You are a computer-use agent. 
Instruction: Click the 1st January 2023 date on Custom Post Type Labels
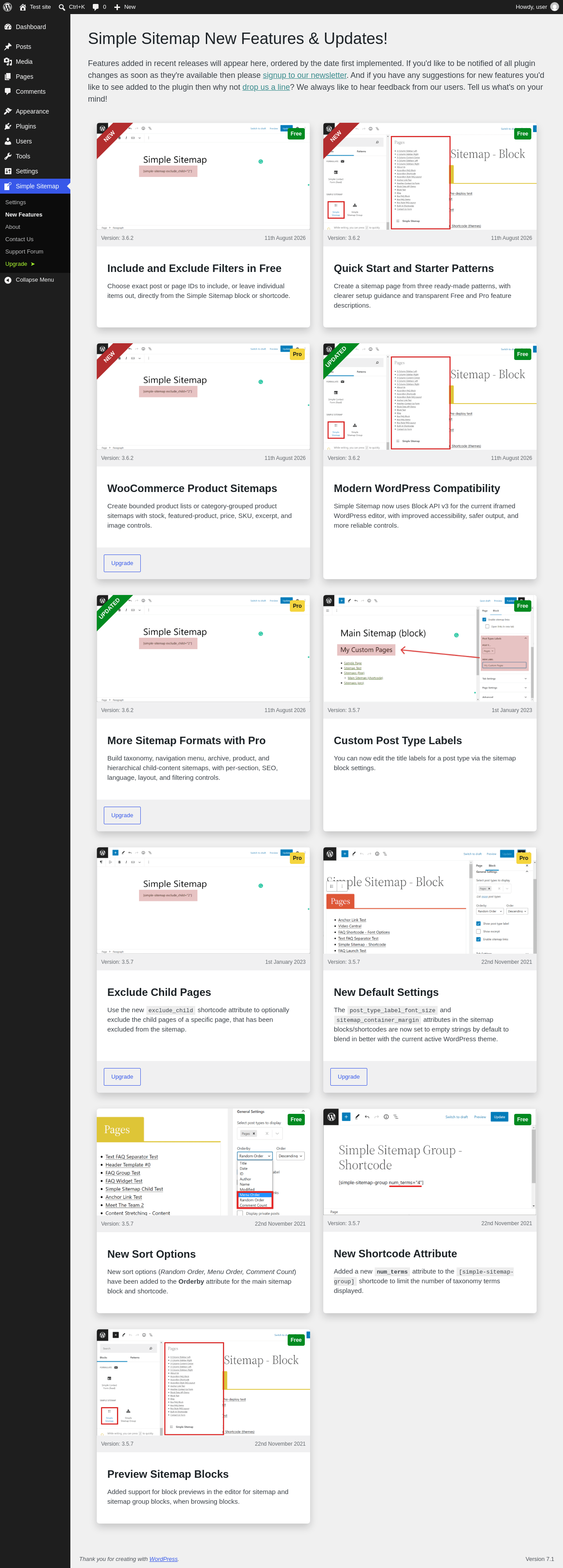pyautogui.click(x=512, y=710)
